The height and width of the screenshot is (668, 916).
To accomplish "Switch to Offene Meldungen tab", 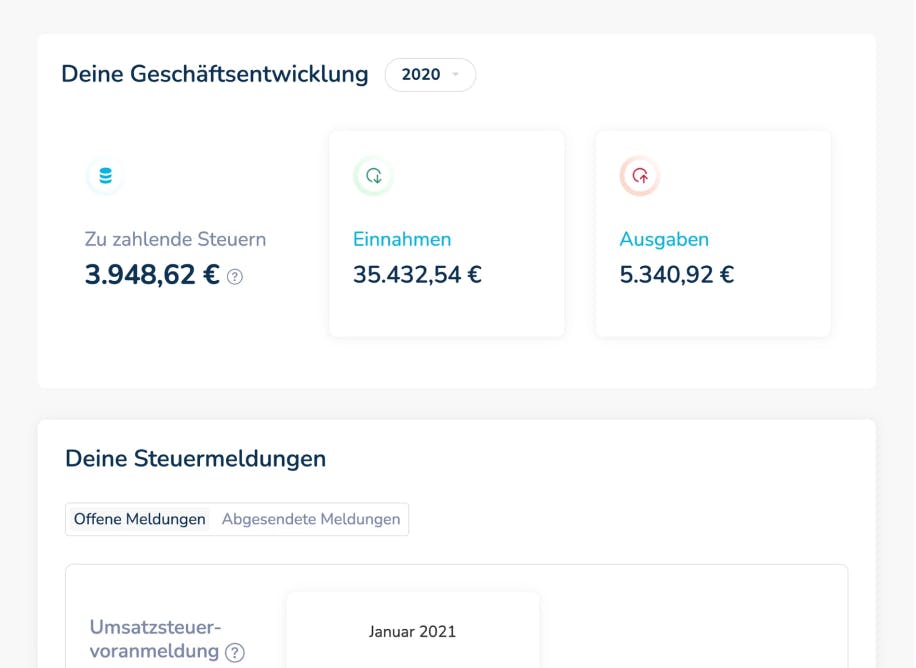I will click(140, 519).
